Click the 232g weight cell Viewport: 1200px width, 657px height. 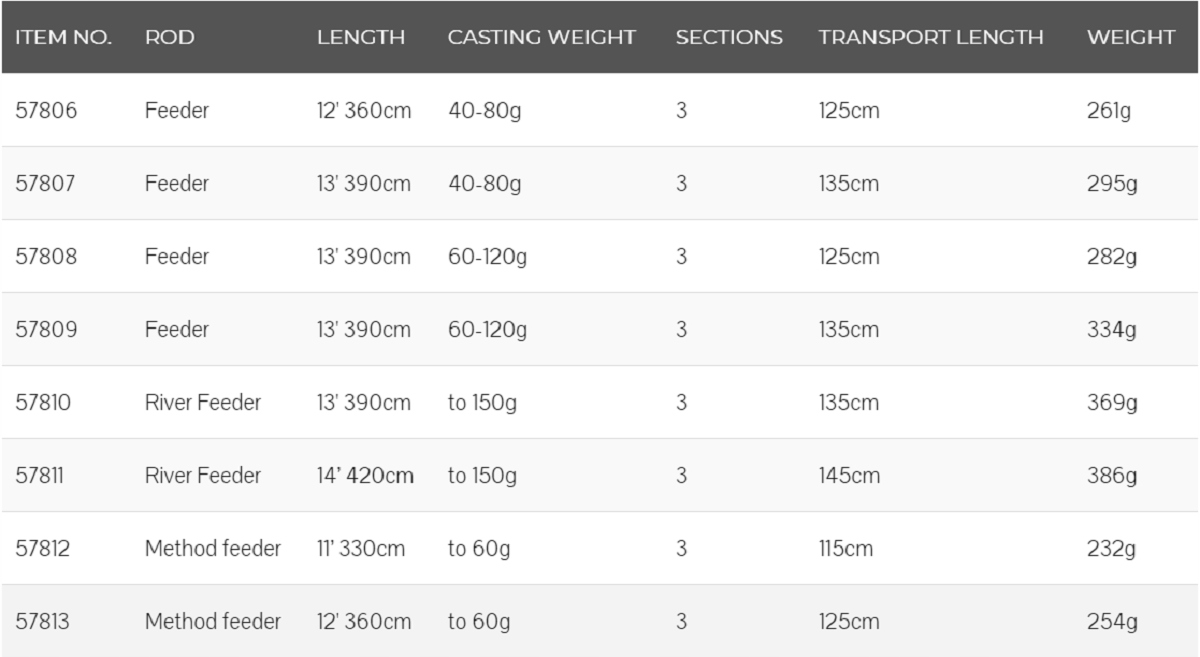1112,548
